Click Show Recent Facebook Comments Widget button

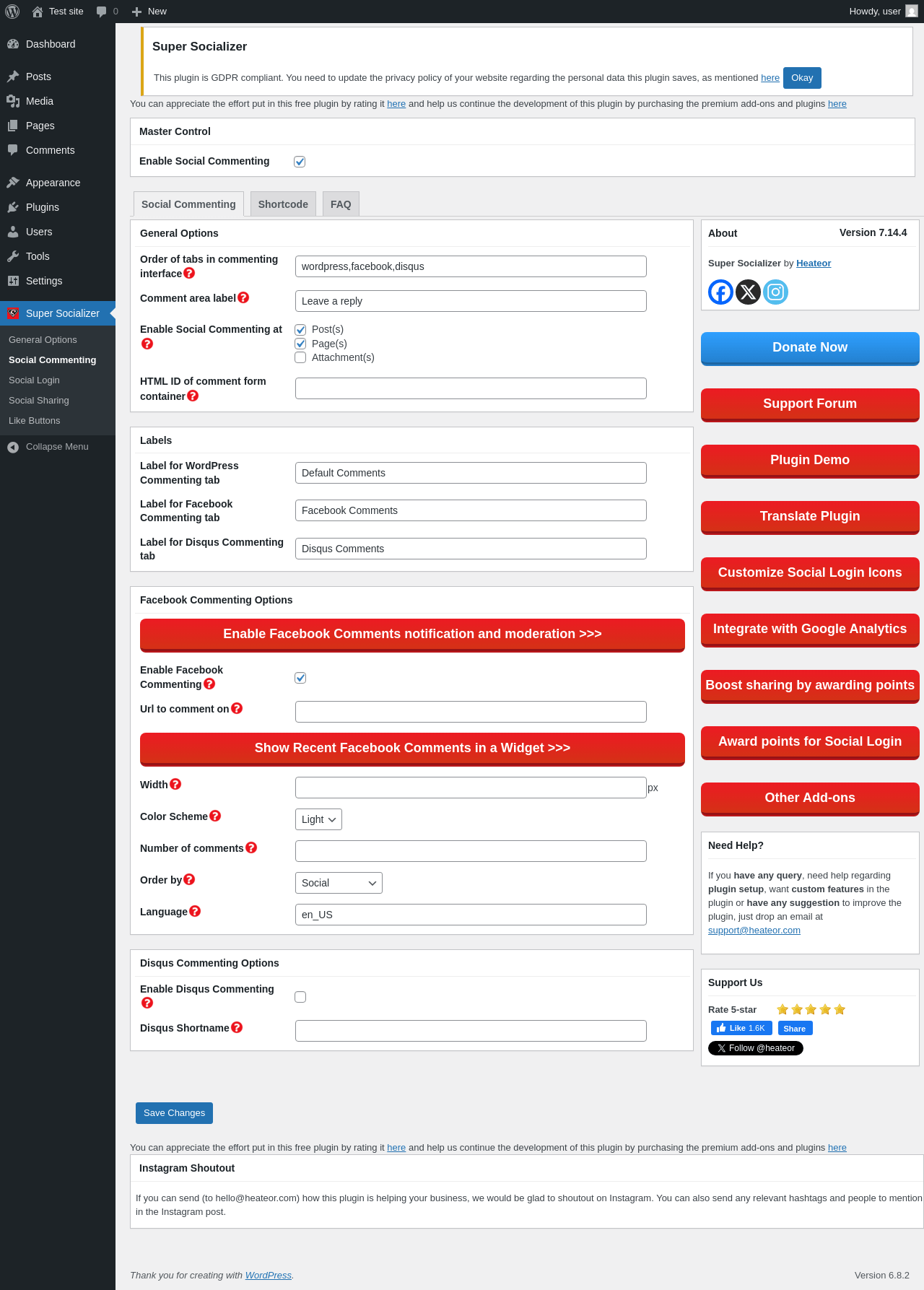coord(412,749)
